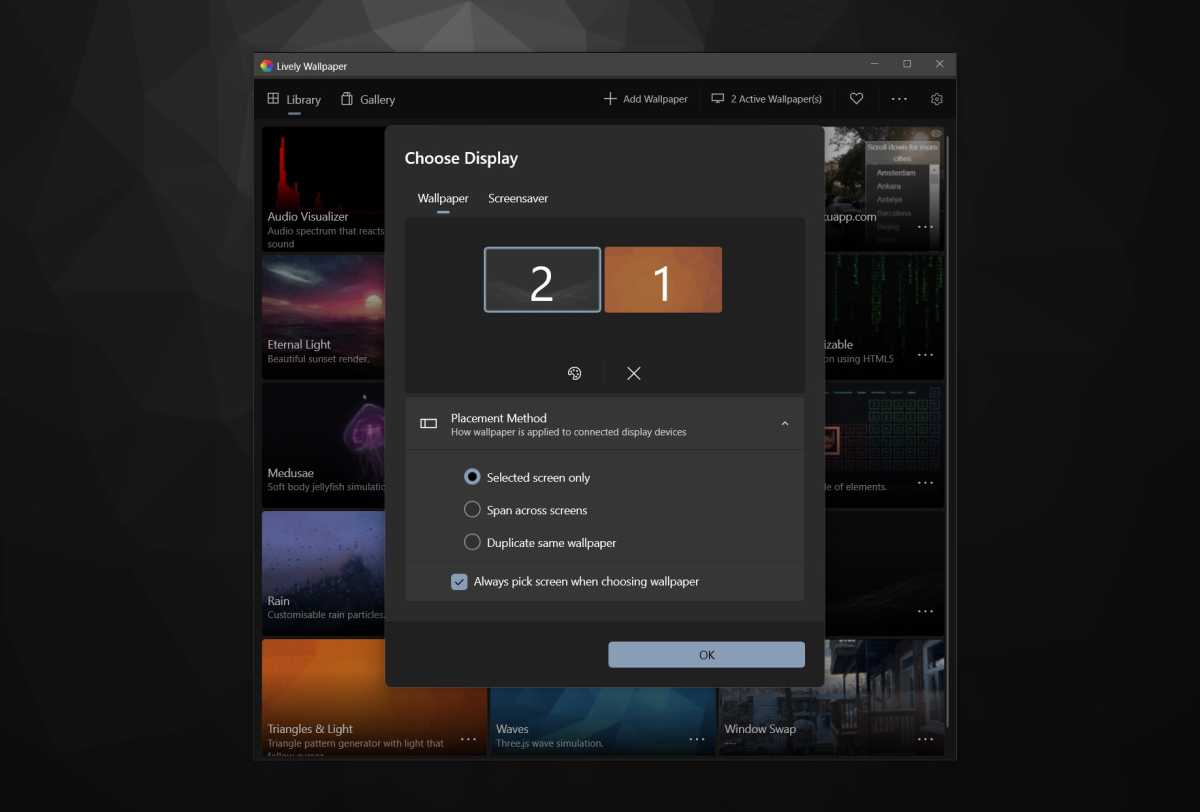Open the Window Swap wallpaper tile
Screen dimensions: 1200x812
[831, 697]
